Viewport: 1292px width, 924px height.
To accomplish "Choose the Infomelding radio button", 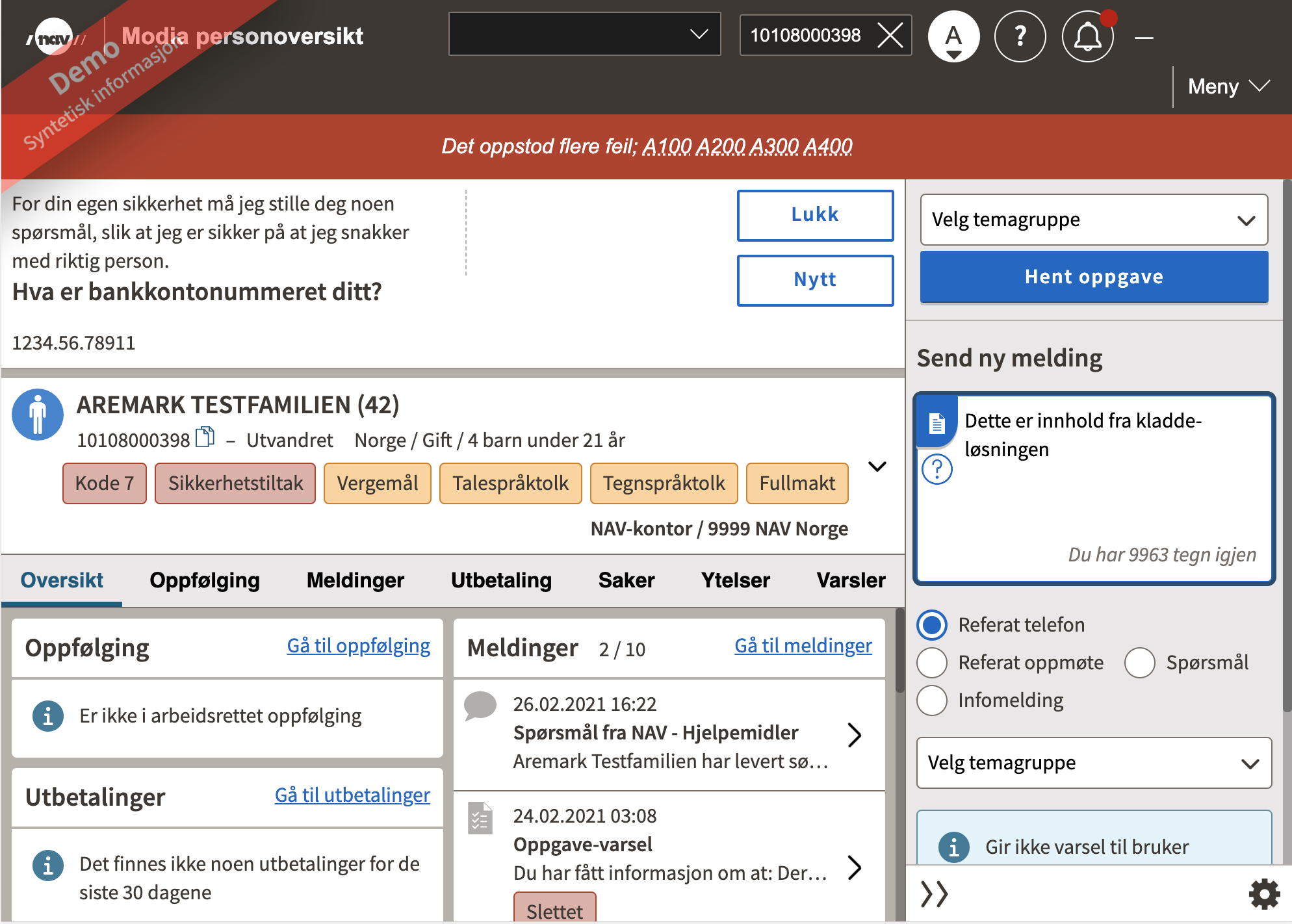I will point(932,700).
